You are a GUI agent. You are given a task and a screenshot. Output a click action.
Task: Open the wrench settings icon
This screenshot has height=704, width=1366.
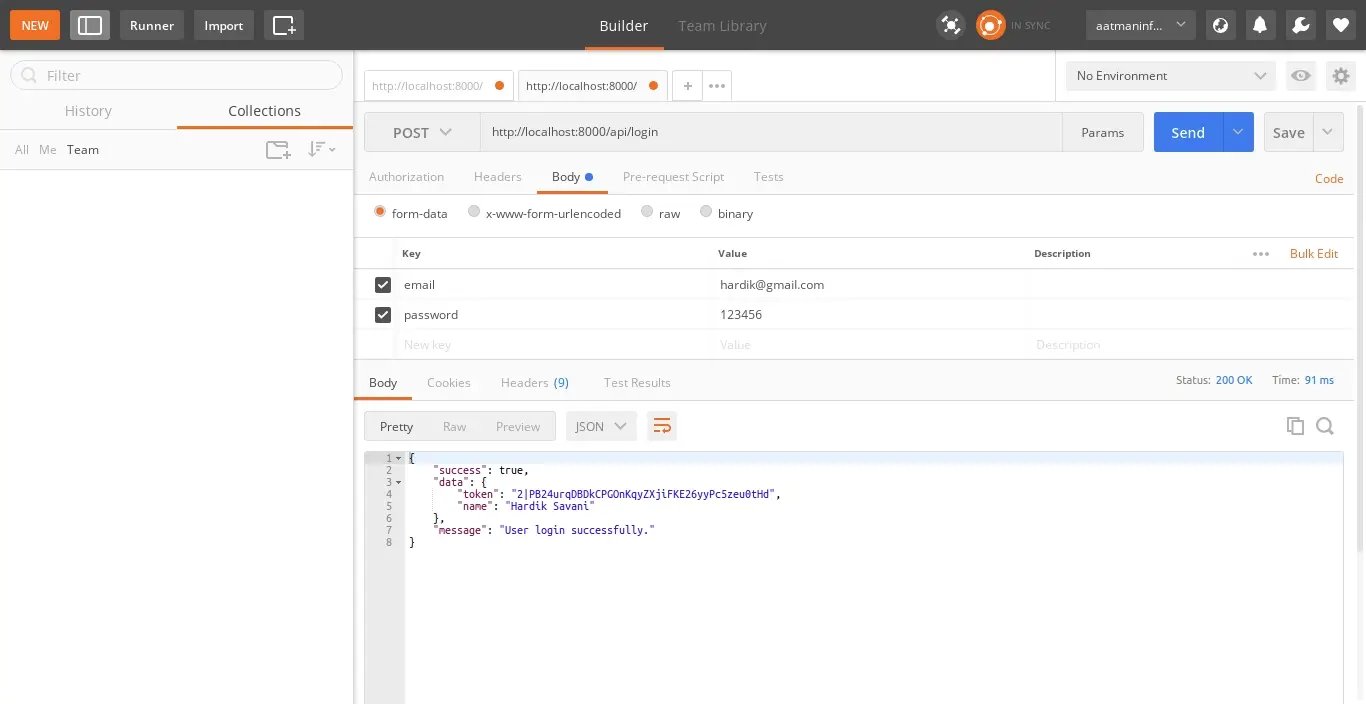click(x=1300, y=25)
